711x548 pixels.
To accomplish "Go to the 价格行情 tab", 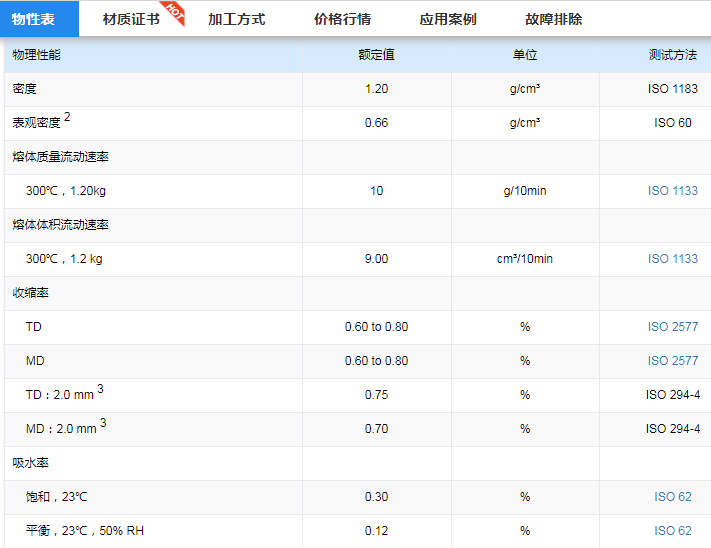I will pyautogui.click(x=342, y=19).
